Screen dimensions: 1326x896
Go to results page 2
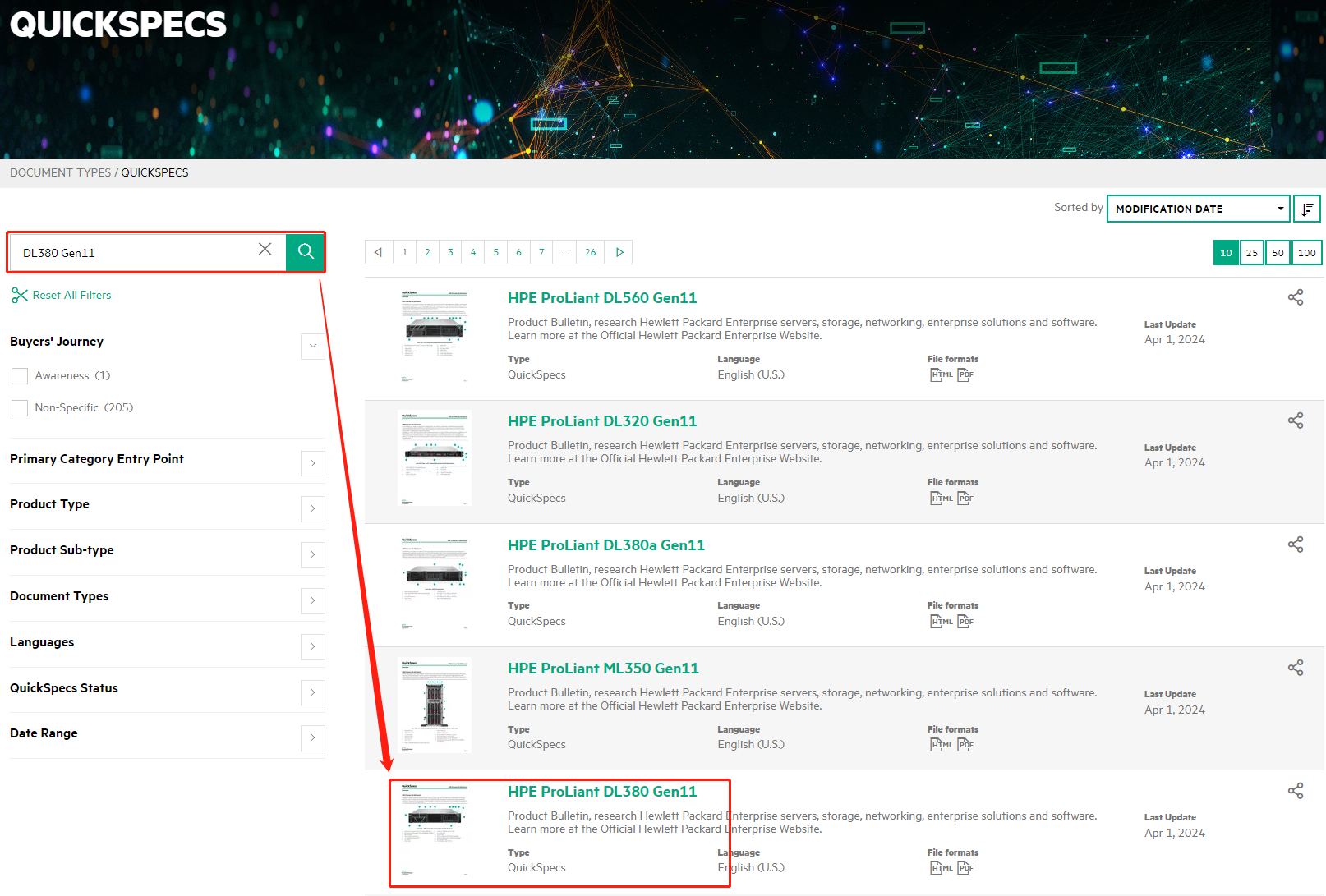[427, 252]
